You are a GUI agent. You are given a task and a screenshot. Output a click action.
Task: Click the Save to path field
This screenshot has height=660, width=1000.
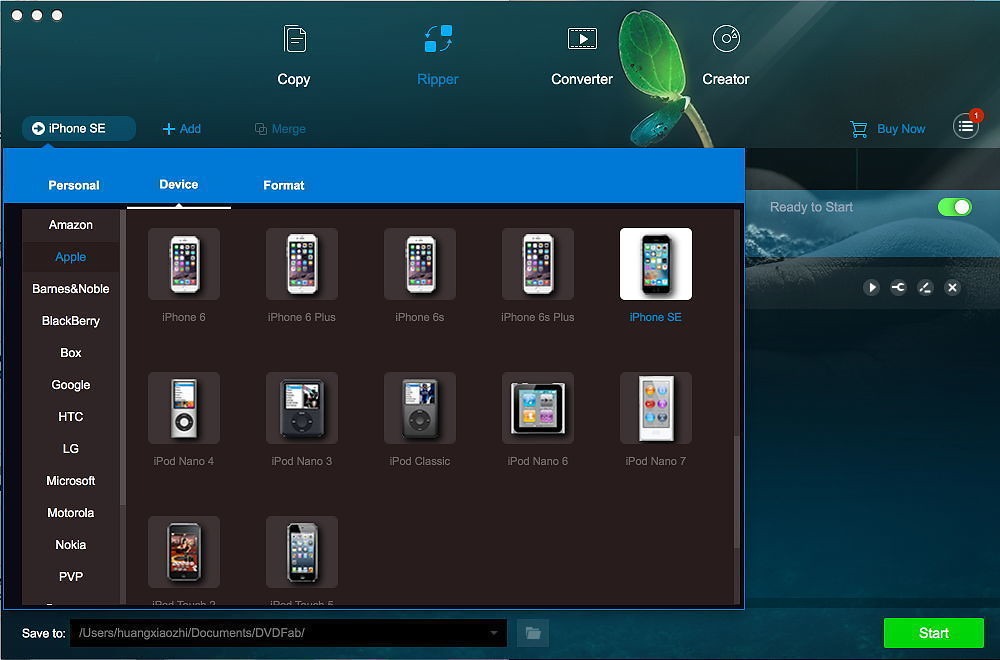288,633
